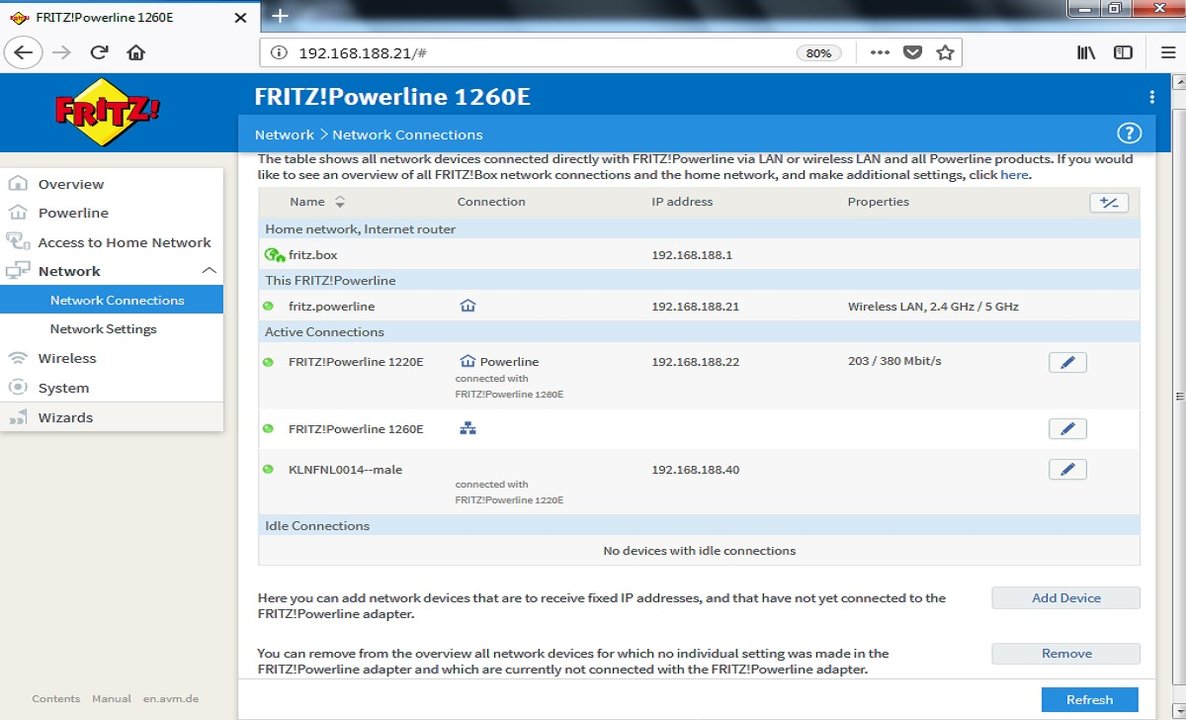The width and height of the screenshot is (1186, 720).
Task: Open the Firefox library icon
Action: [x=1086, y=53]
